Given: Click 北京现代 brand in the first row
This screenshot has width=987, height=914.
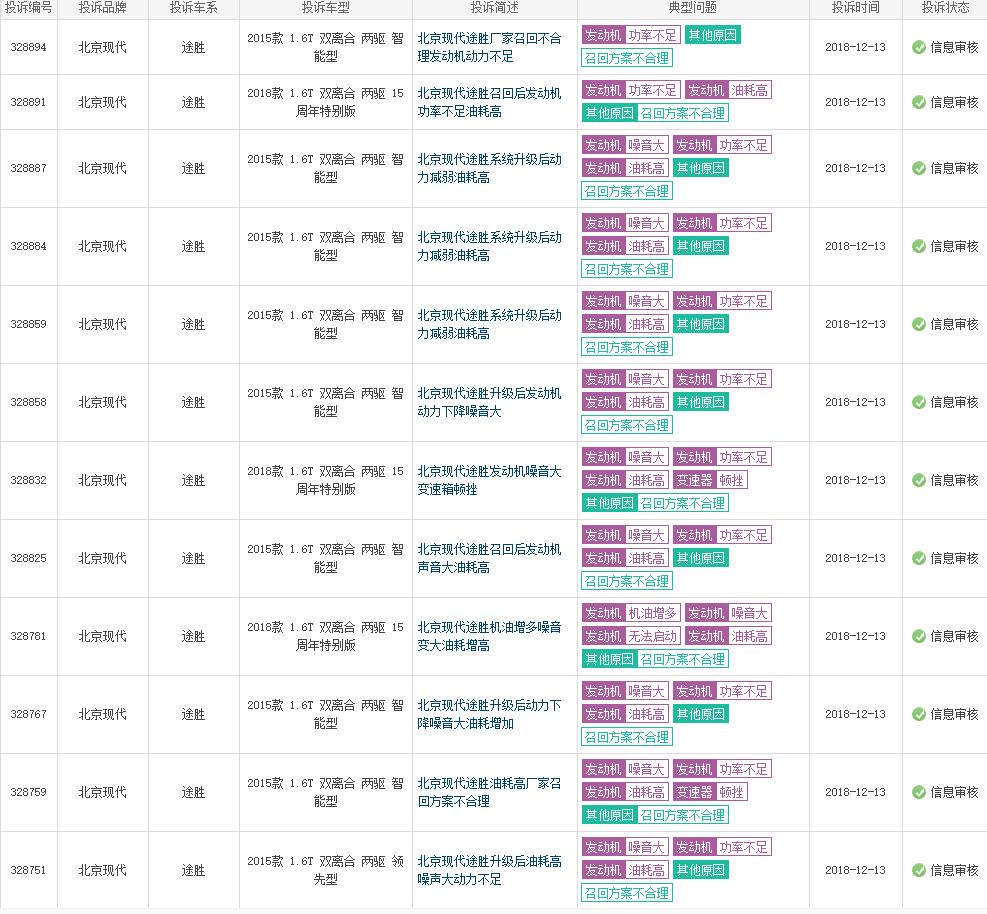Looking at the screenshot, I should [103, 46].
